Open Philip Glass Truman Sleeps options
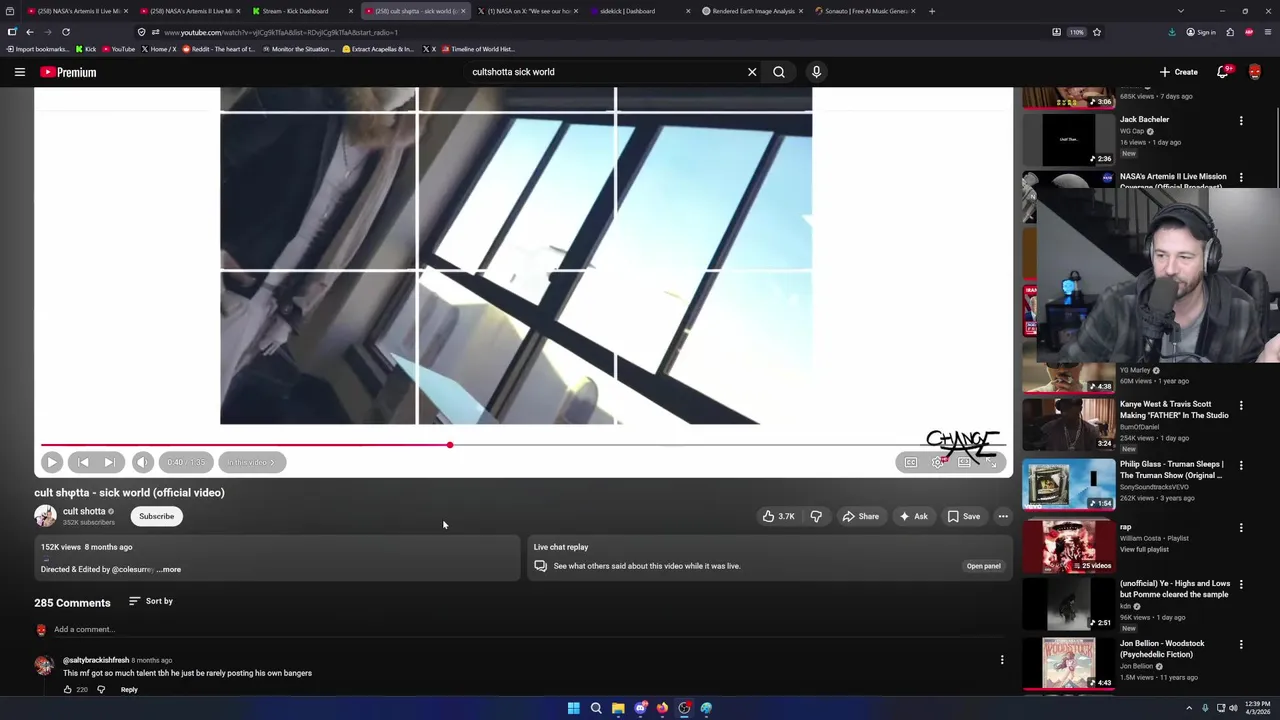Screen dimensions: 1280x720 [x=1241, y=466]
